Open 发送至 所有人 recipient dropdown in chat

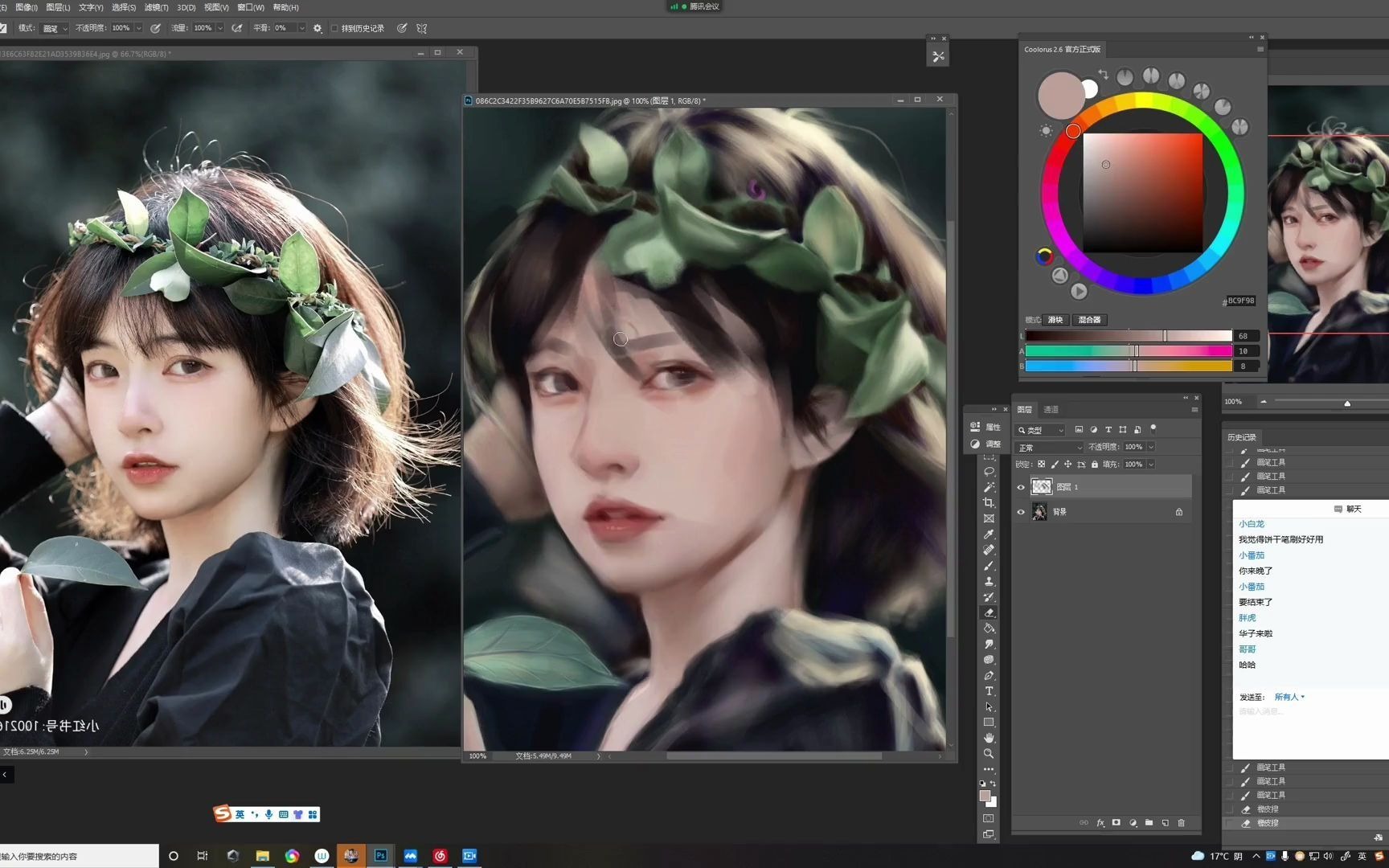pos(1289,697)
